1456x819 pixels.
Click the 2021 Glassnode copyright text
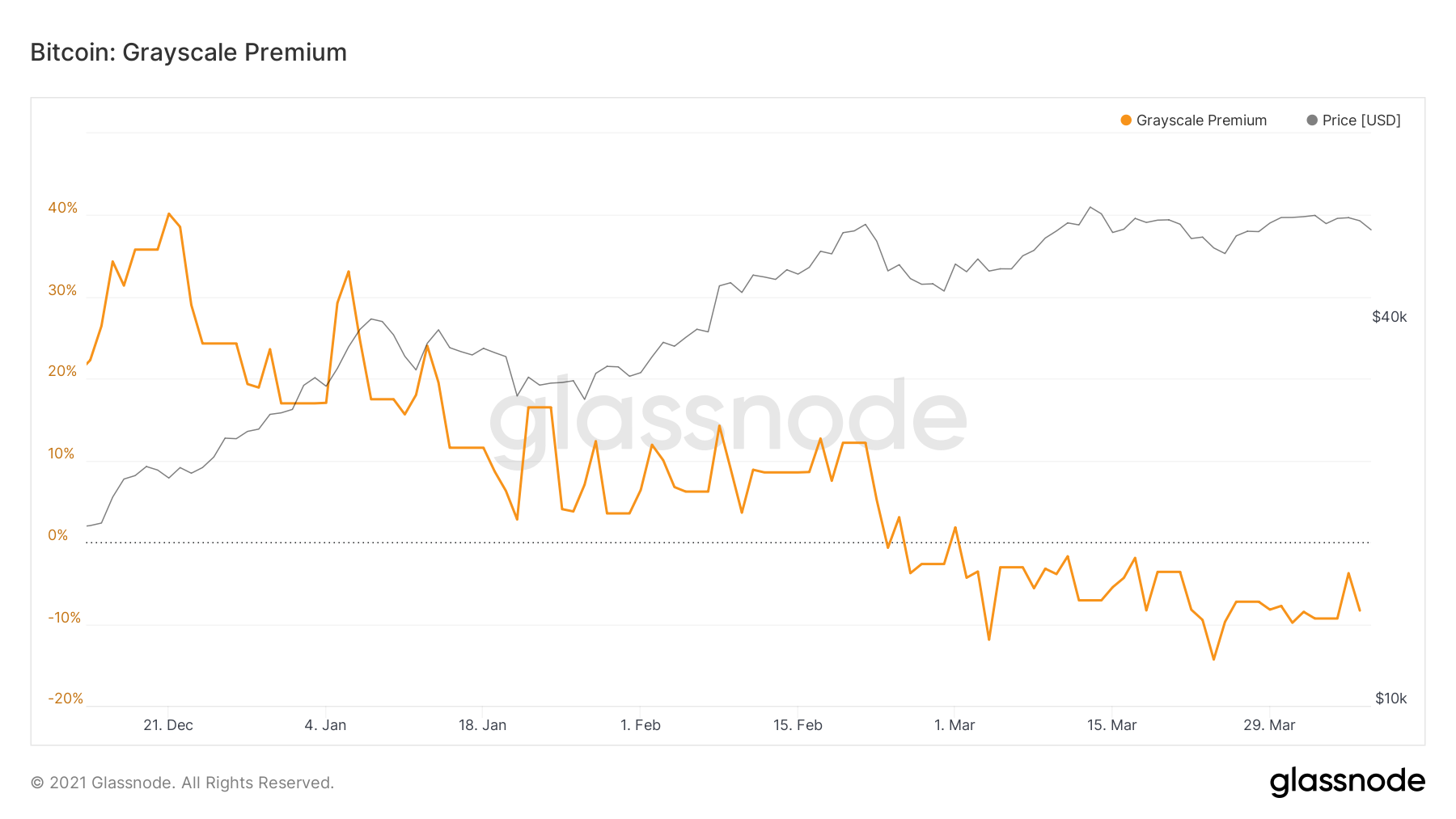[x=182, y=783]
